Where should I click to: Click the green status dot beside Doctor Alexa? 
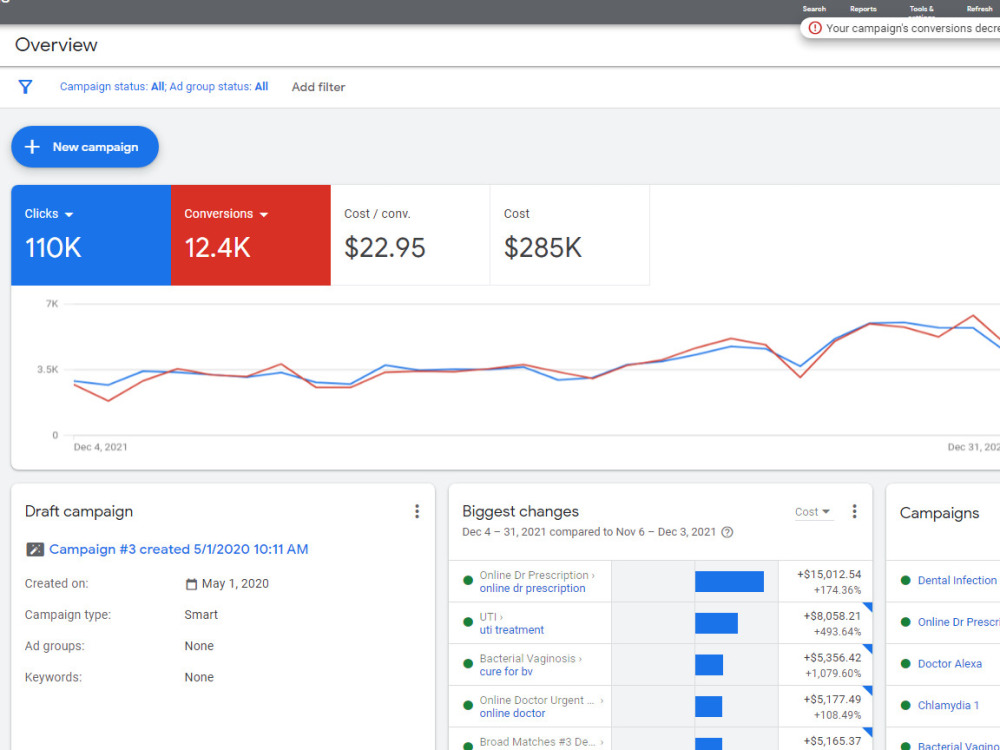(905, 664)
